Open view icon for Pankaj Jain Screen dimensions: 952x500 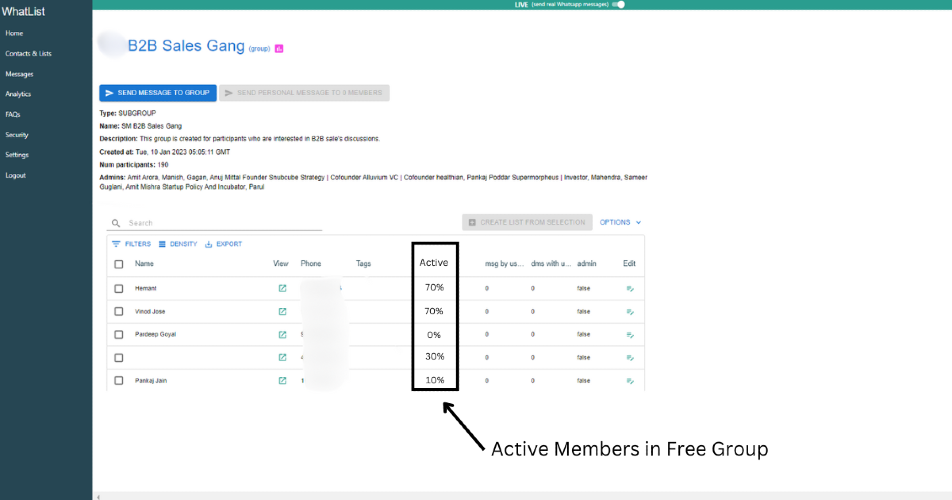click(x=282, y=380)
